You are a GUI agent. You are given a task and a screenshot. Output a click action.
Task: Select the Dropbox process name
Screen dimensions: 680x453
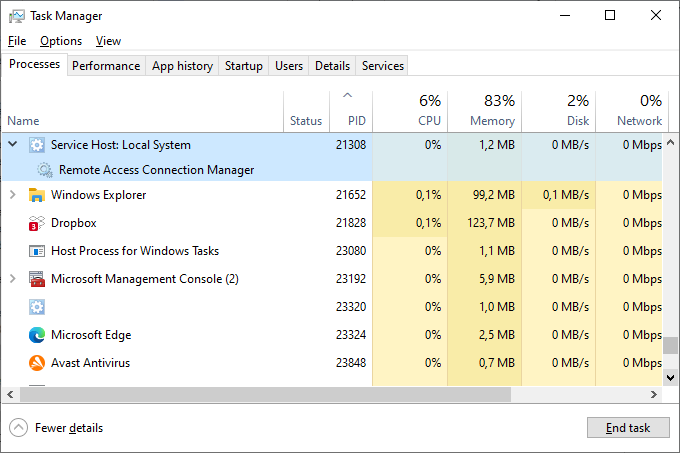pos(74,223)
